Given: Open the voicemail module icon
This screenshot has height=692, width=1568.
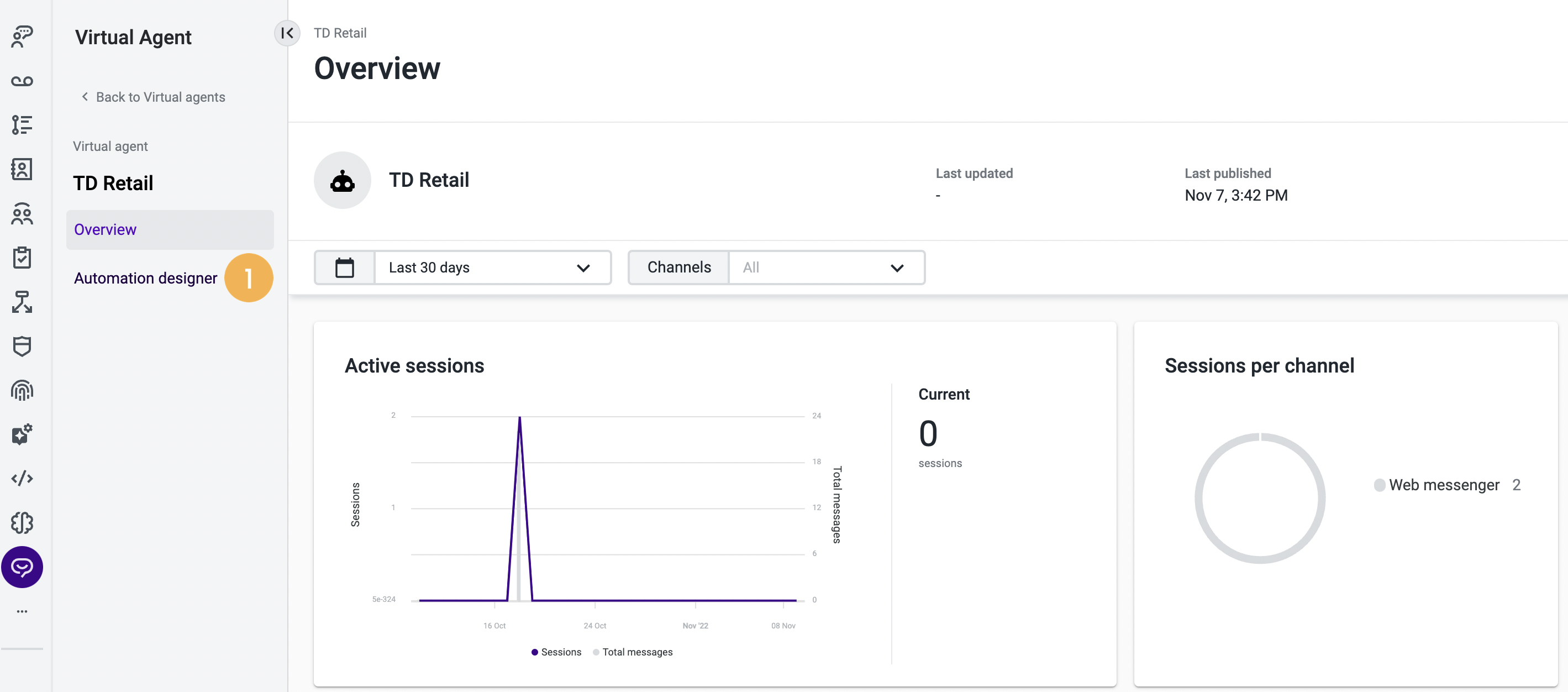Looking at the screenshot, I should 22,81.
